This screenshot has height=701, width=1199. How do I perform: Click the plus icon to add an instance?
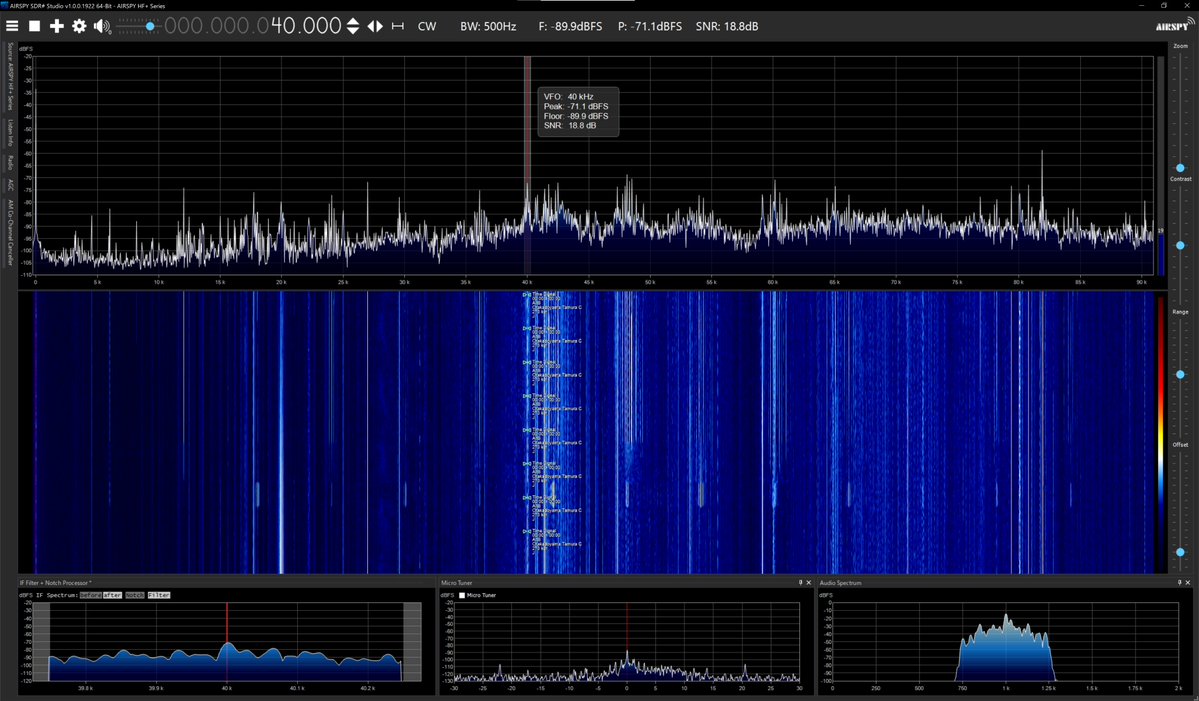tap(57, 25)
